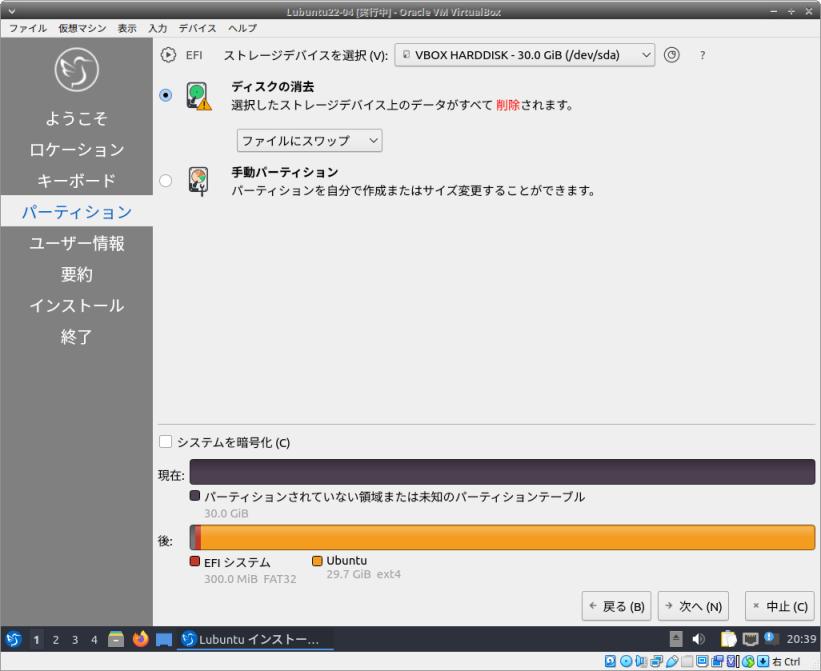Click the ユーザー情報 step in sidebar
The height and width of the screenshot is (671, 821).
pos(76,243)
